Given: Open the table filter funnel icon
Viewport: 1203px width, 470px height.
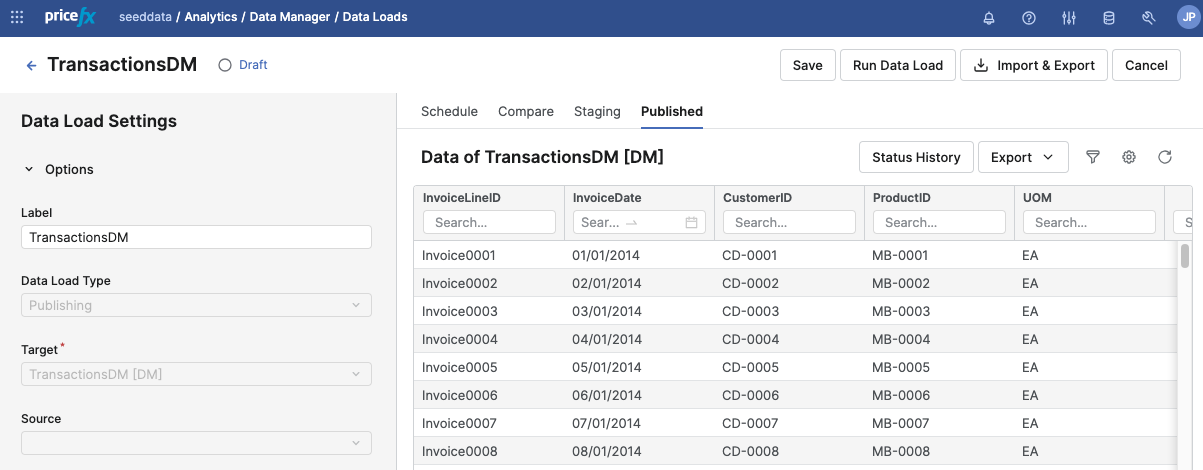Looking at the screenshot, I should point(1093,157).
